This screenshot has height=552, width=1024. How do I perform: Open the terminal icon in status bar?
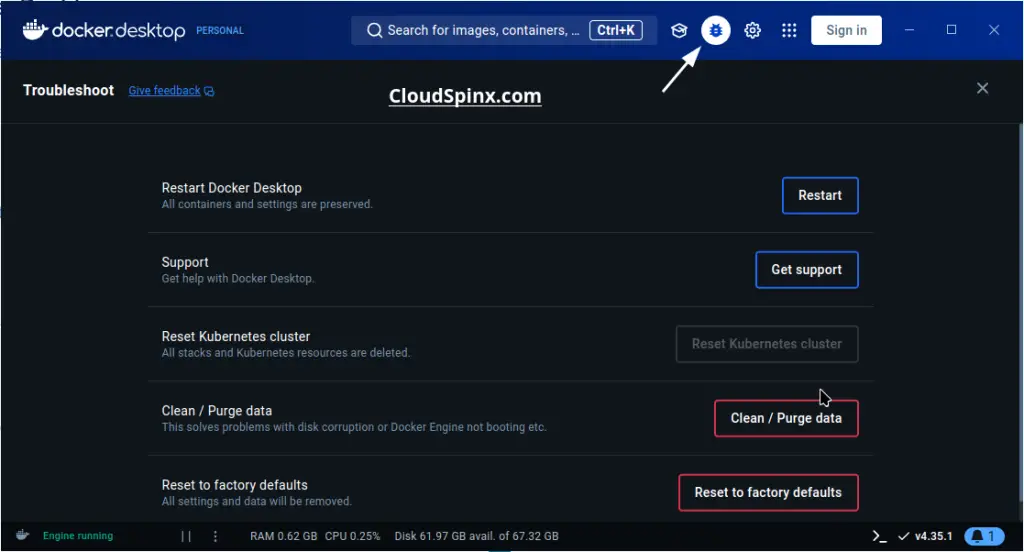tap(879, 536)
